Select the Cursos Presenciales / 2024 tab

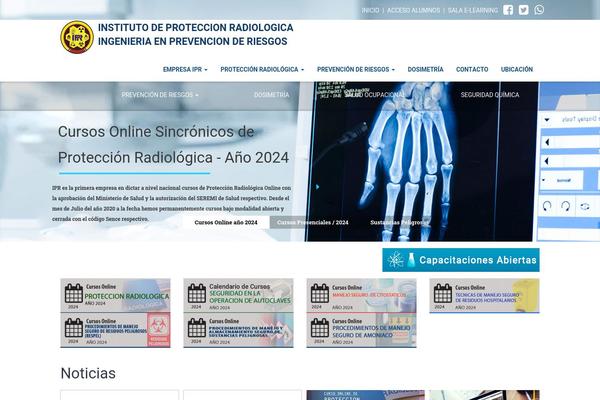(313, 222)
